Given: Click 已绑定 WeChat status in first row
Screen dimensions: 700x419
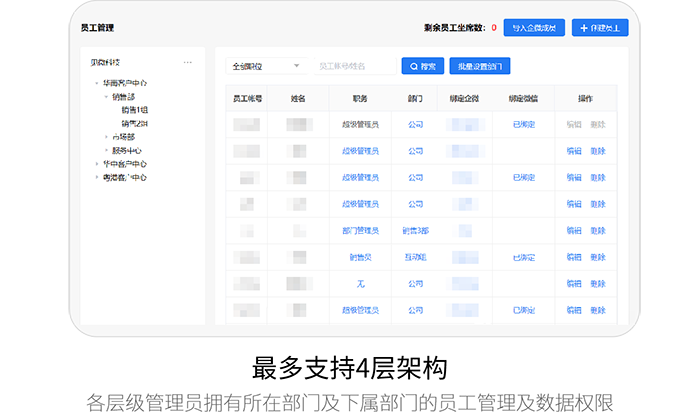Looking at the screenshot, I should [524, 124].
